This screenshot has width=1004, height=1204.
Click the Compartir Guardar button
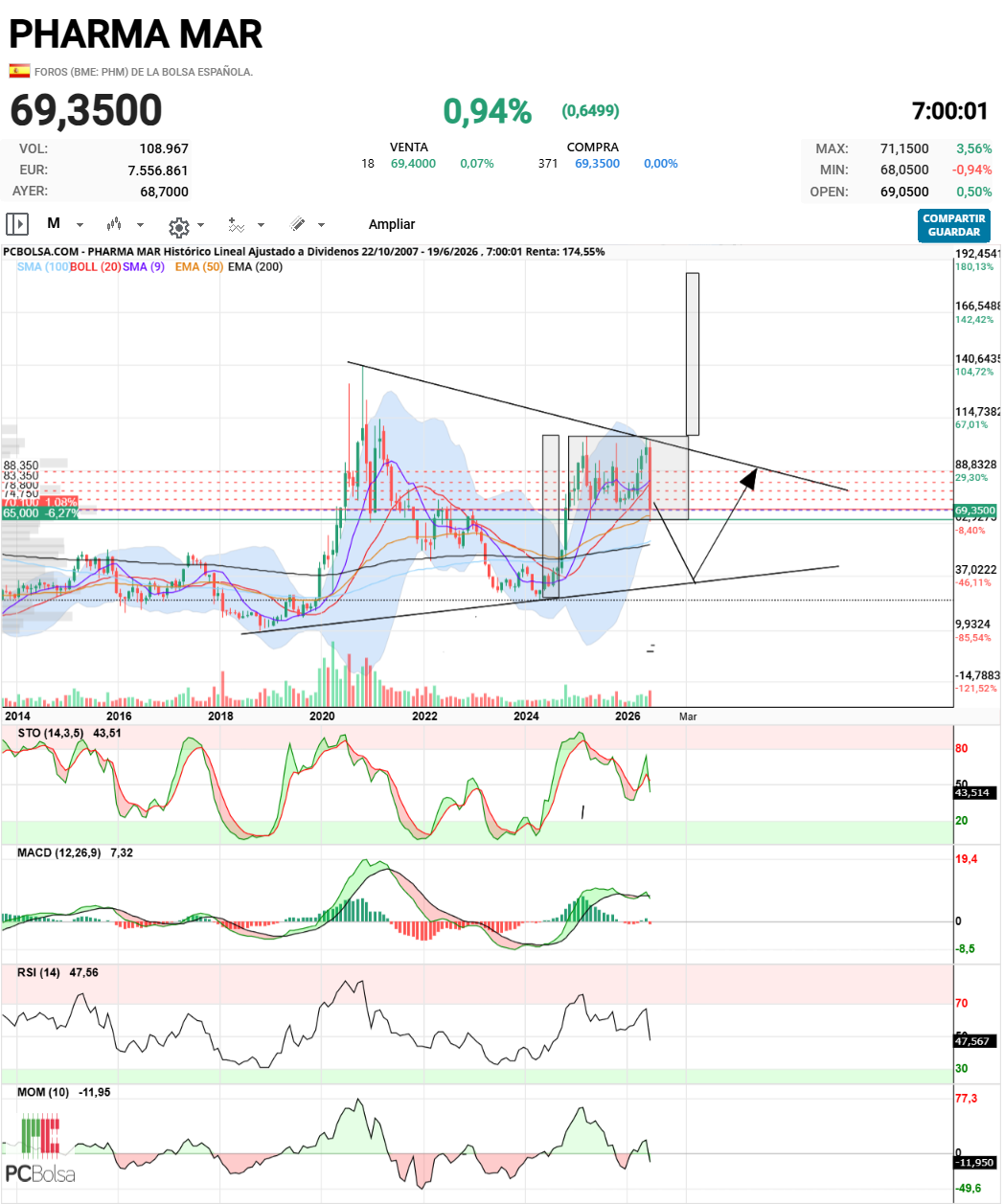pyautogui.click(x=954, y=225)
